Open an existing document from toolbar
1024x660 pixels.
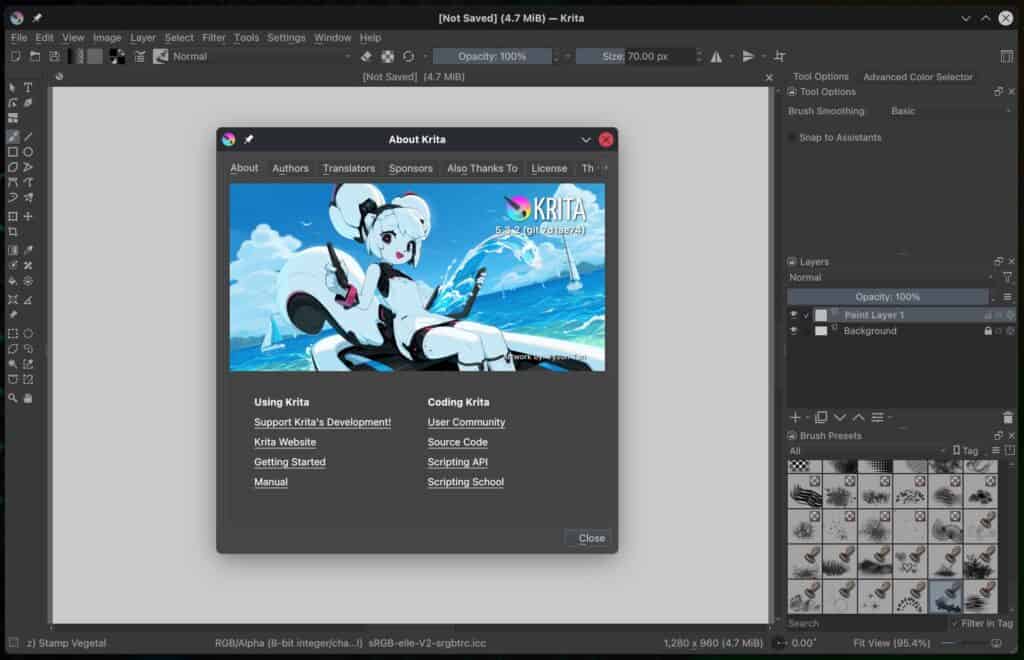pos(35,57)
